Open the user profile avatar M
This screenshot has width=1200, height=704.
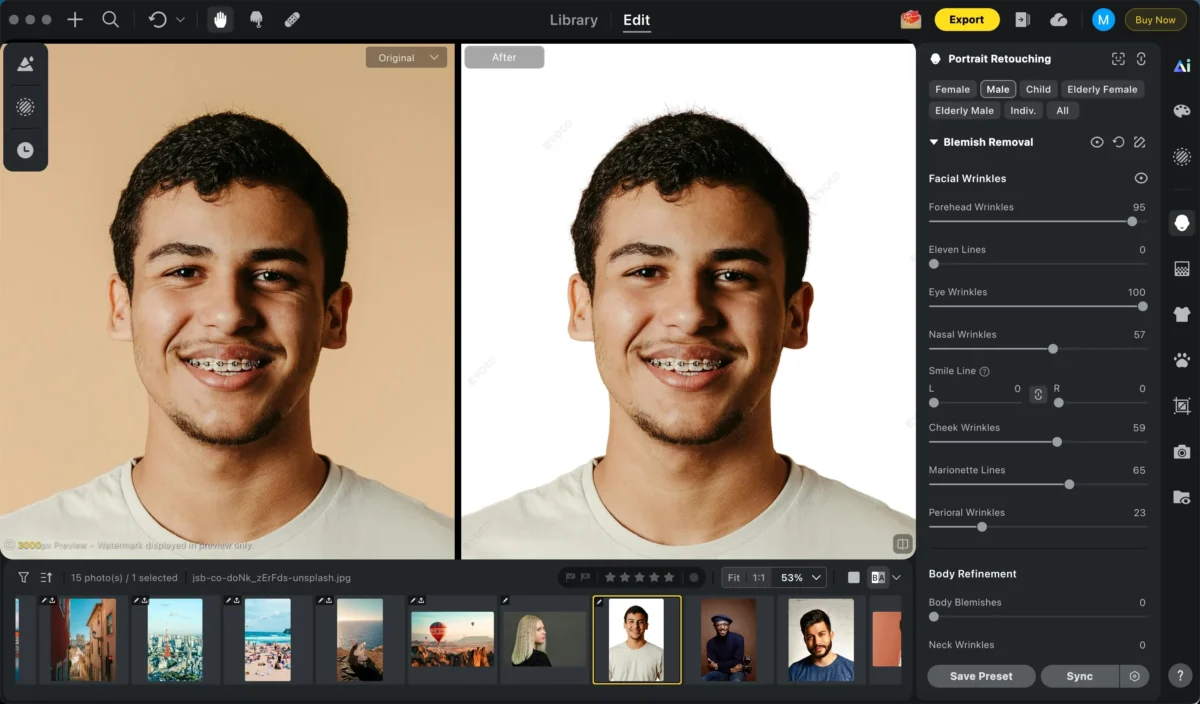coord(1103,19)
